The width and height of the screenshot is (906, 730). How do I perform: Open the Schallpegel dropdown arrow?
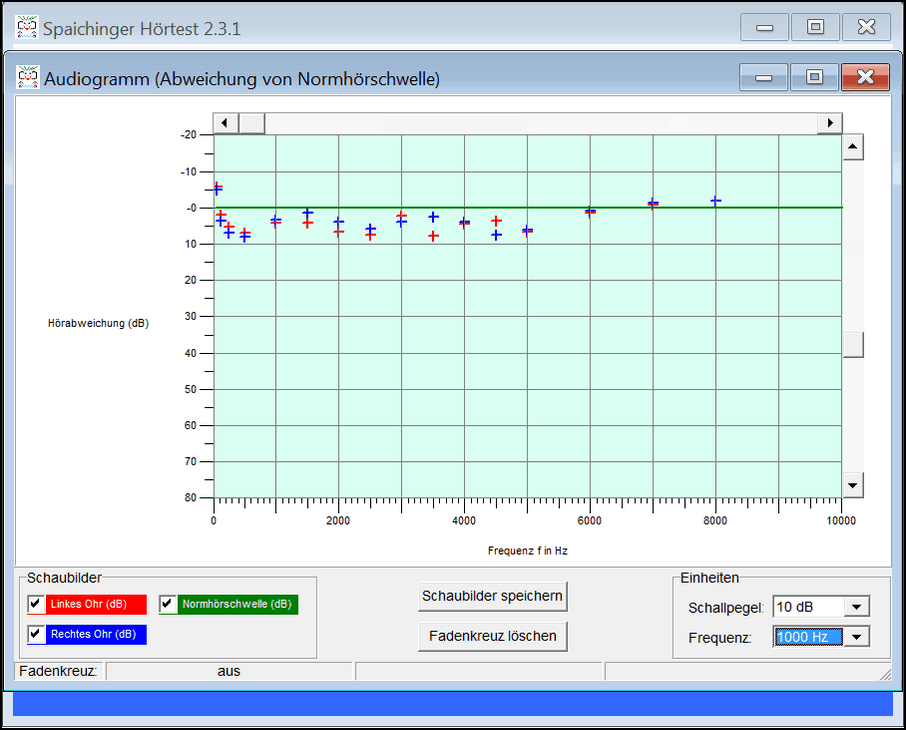coord(856,607)
